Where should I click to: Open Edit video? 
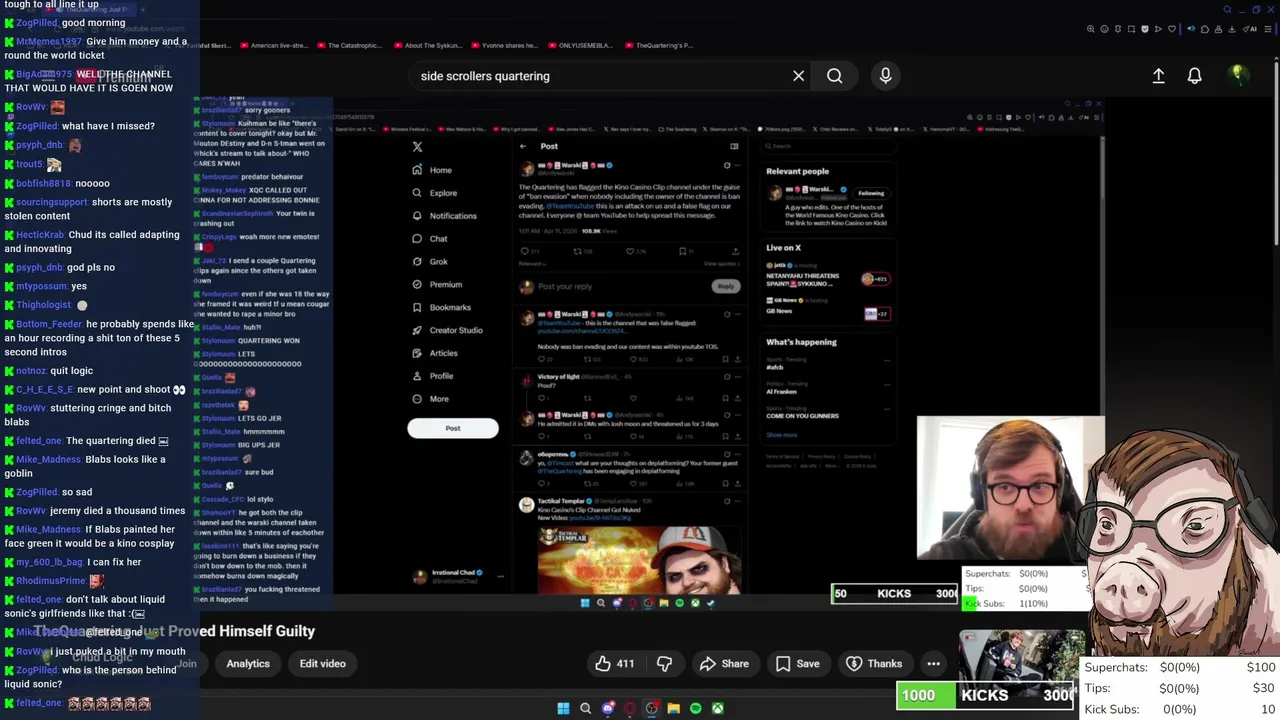tap(322, 663)
